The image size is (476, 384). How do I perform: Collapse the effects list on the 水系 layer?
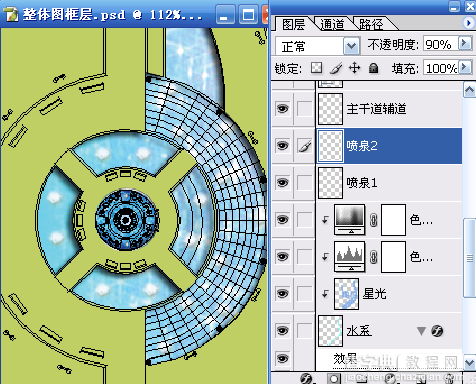421,331
